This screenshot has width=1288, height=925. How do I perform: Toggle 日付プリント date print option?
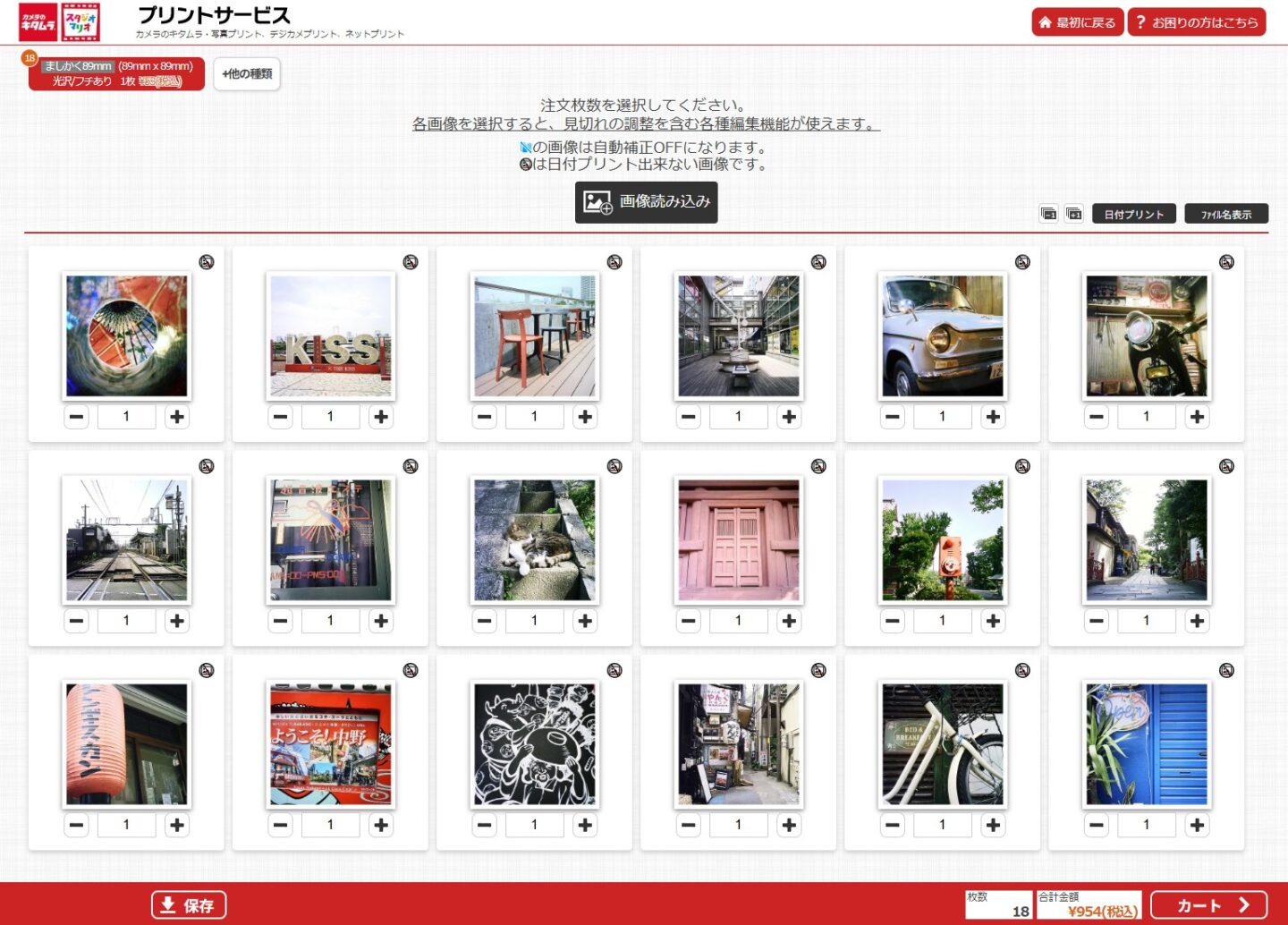(x=1133, y=214)
